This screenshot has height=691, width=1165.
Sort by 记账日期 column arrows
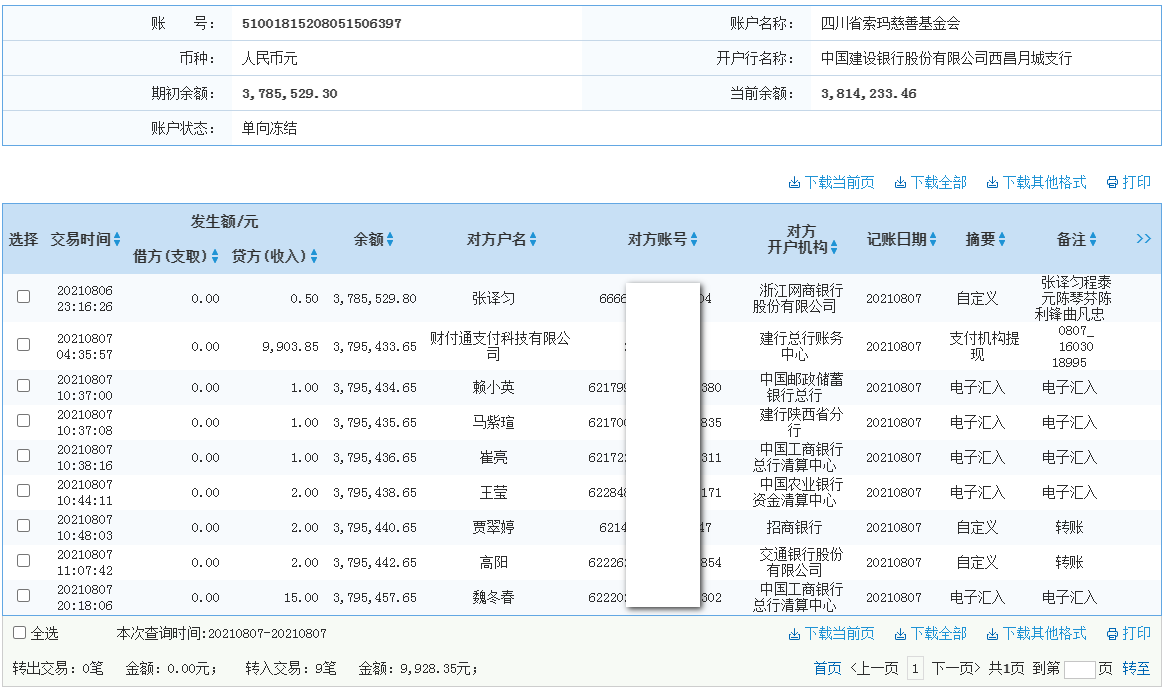(x=932, y=239)
